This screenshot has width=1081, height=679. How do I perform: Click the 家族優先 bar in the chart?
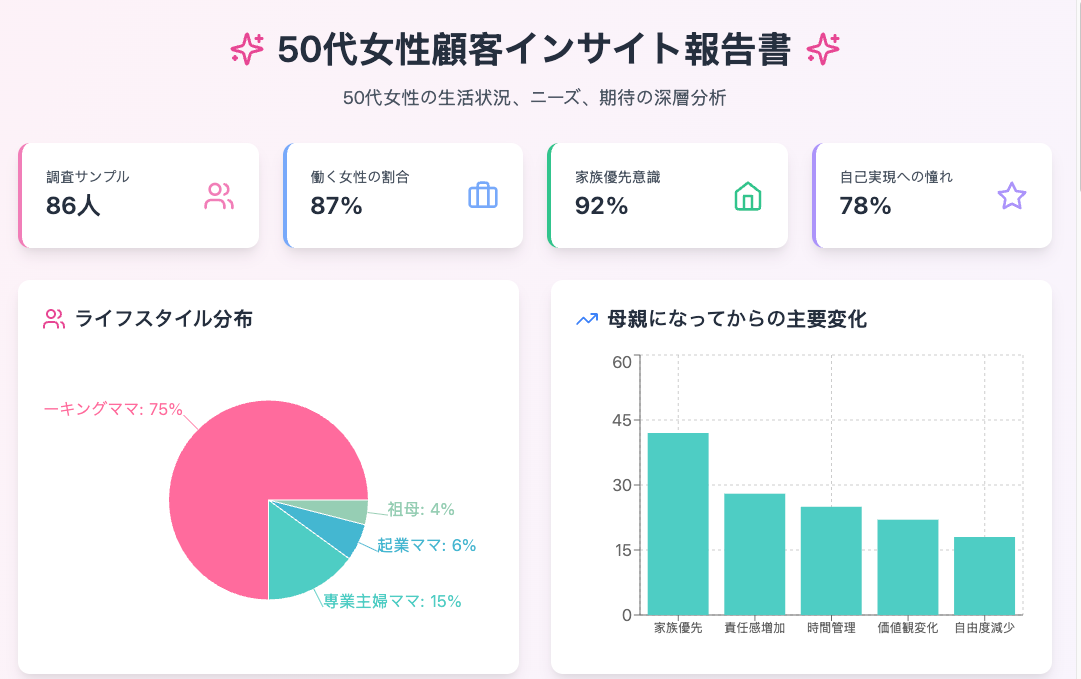click(x=678, y=523)
